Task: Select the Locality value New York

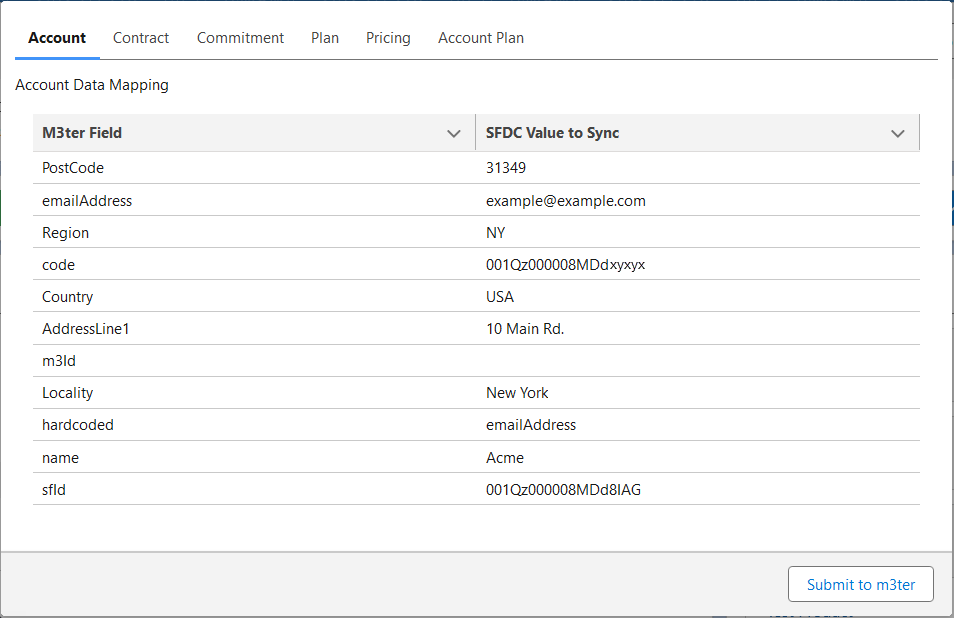Action: [x=517, y=393]
